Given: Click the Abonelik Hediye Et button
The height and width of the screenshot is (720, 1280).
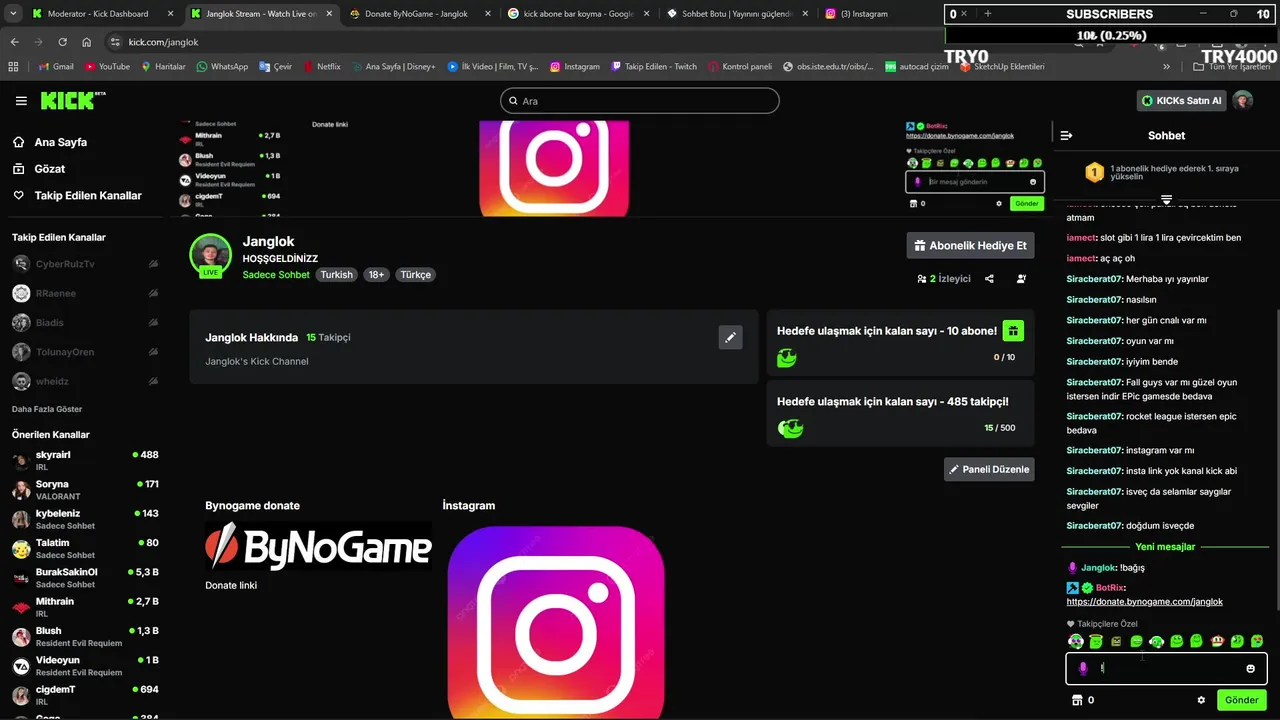Looking at the screenshot, I should (x=970, y=246).
